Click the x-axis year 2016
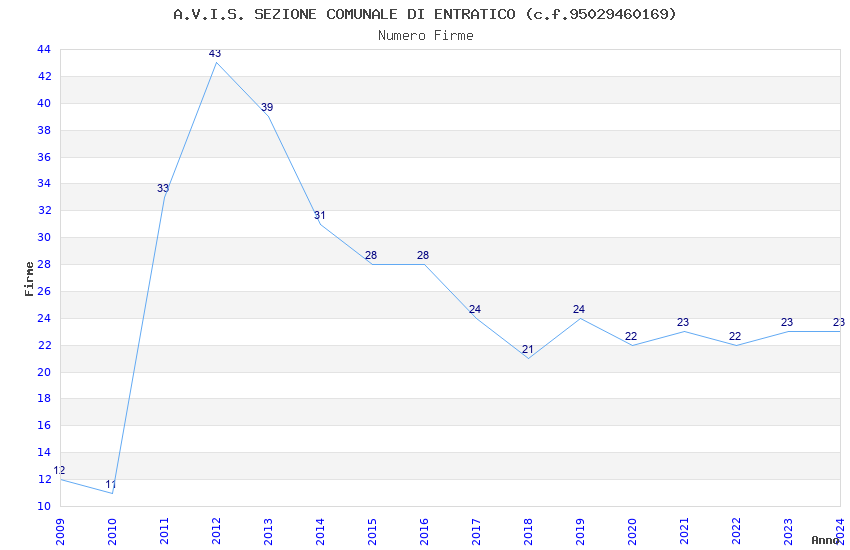The width and height of the screenshot is (850, 550). [424, 532]
